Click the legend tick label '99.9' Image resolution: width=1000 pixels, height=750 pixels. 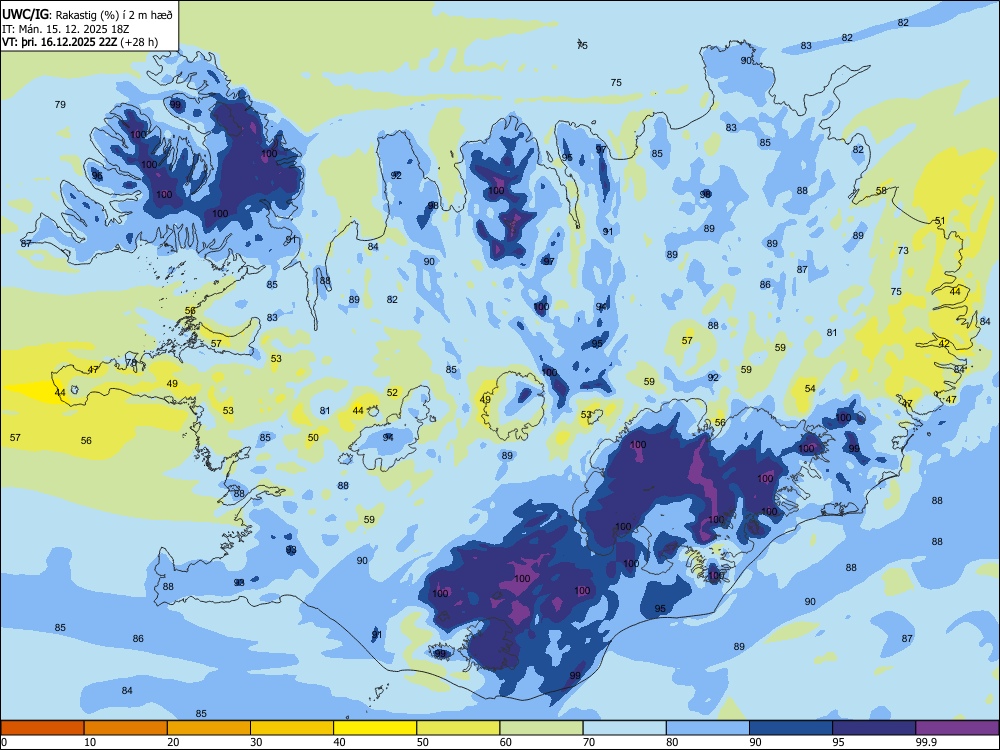pyautogui.click(x=926, y=742)
